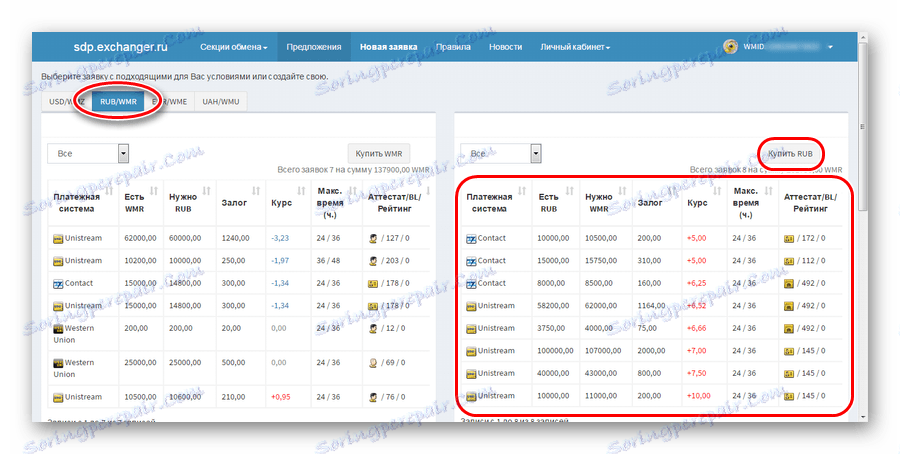
Task: Expand the Секции обмена menu
Action: pyautogui.click(x=234, y=47)
